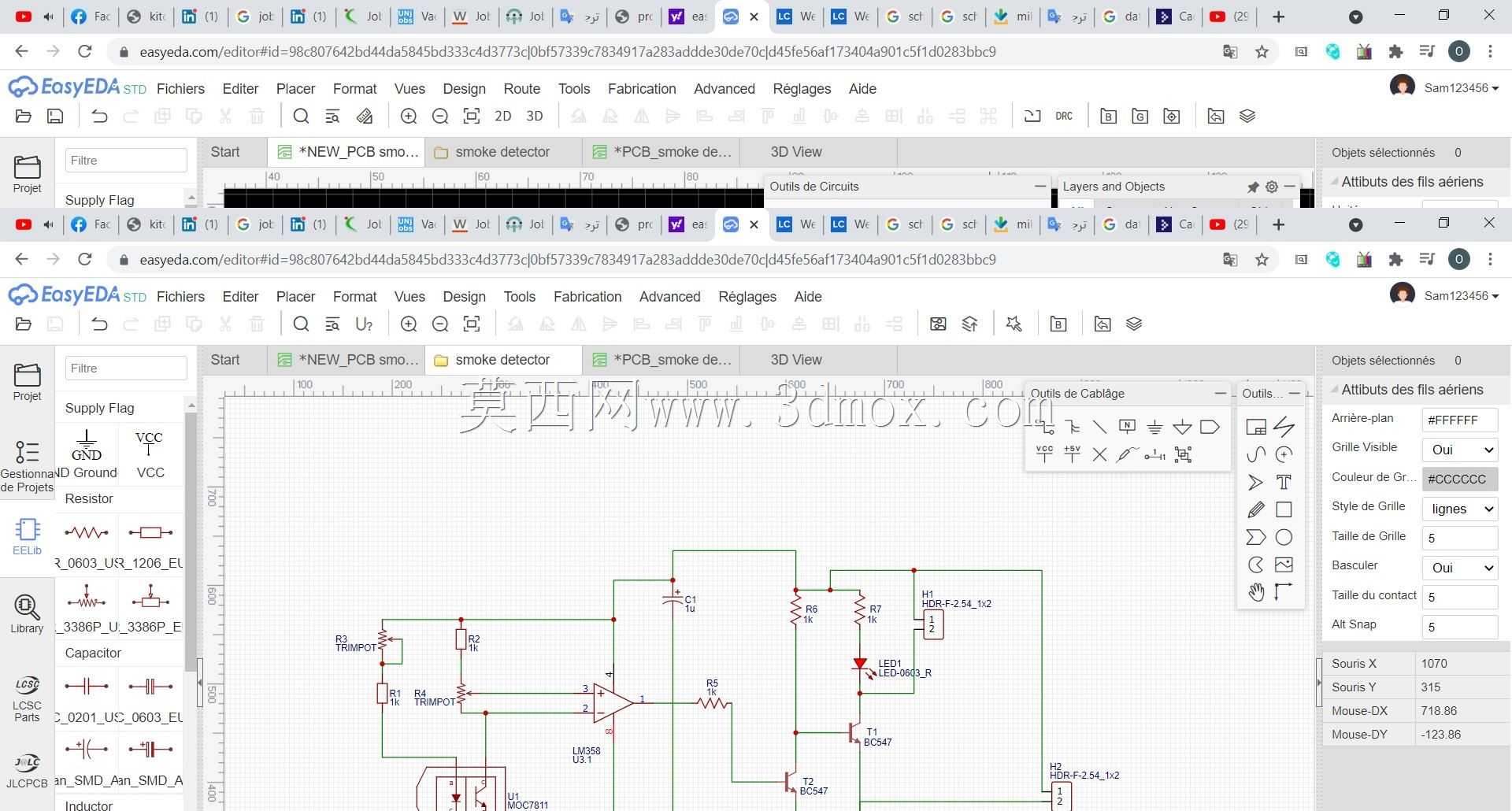Switch to *PCB_smoke de... tab in lower window
The height and width of the screenshot is (811, 1512).
tap(661, 360)
